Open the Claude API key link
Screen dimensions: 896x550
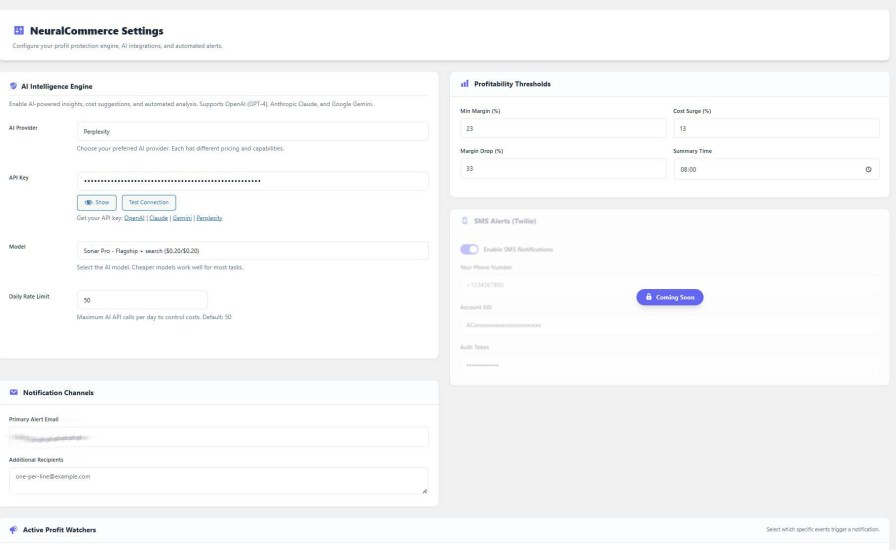click(158, 218)
